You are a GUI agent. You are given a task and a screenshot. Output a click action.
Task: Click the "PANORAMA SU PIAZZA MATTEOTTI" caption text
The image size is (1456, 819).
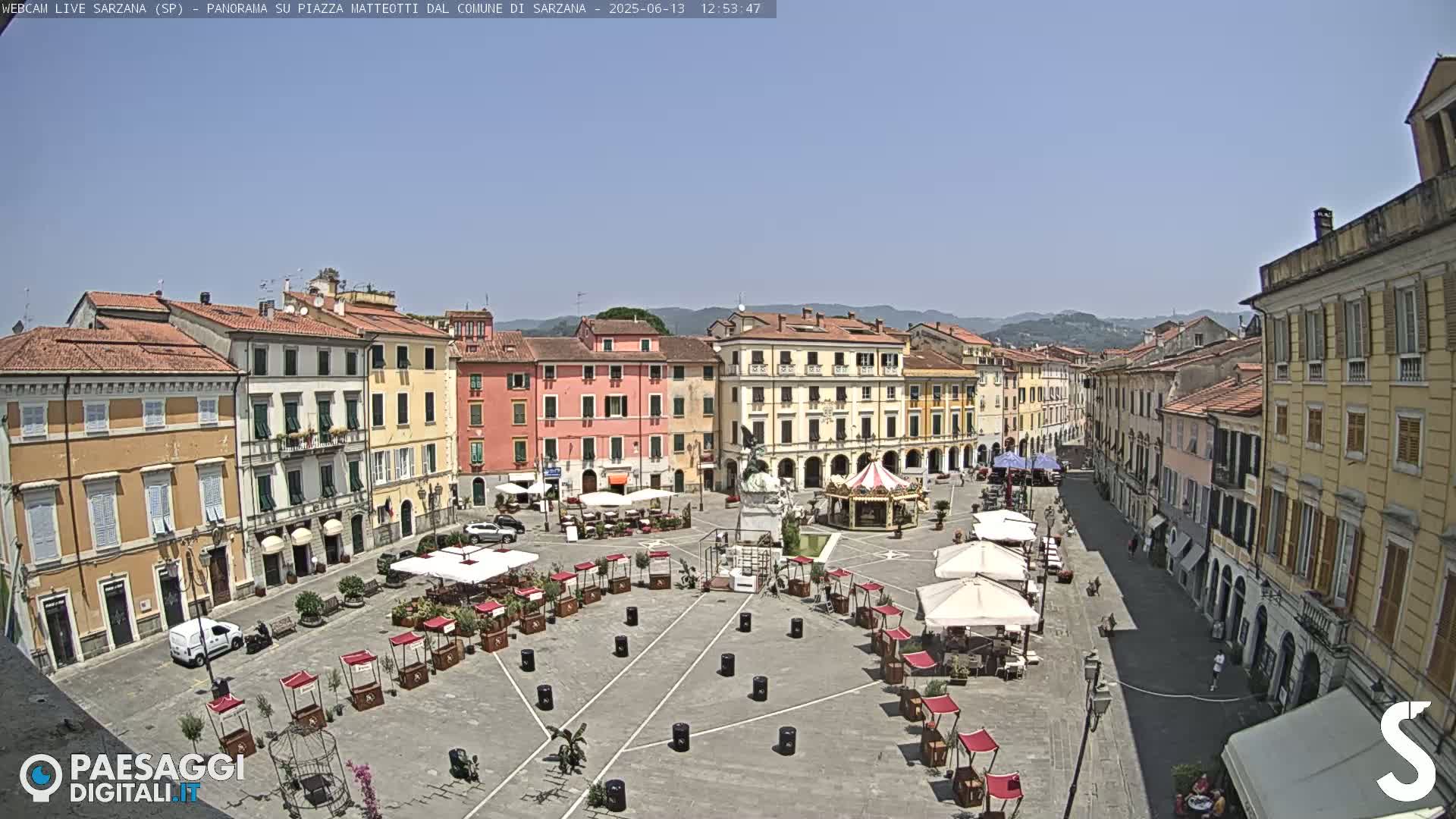(312, 8)
